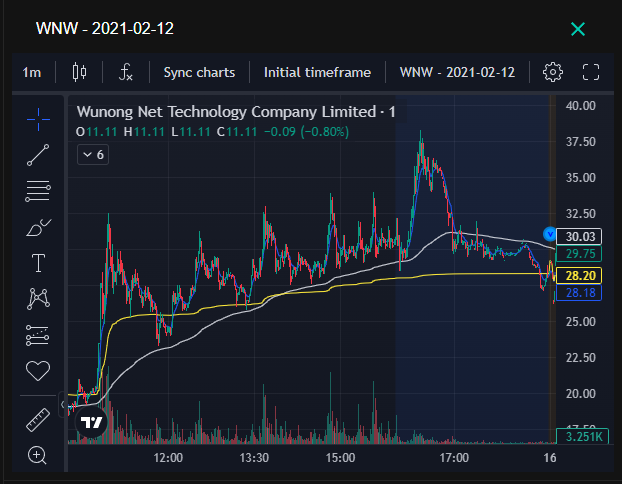
Task: Select the Text annotation tool
Action: [38, 263]
